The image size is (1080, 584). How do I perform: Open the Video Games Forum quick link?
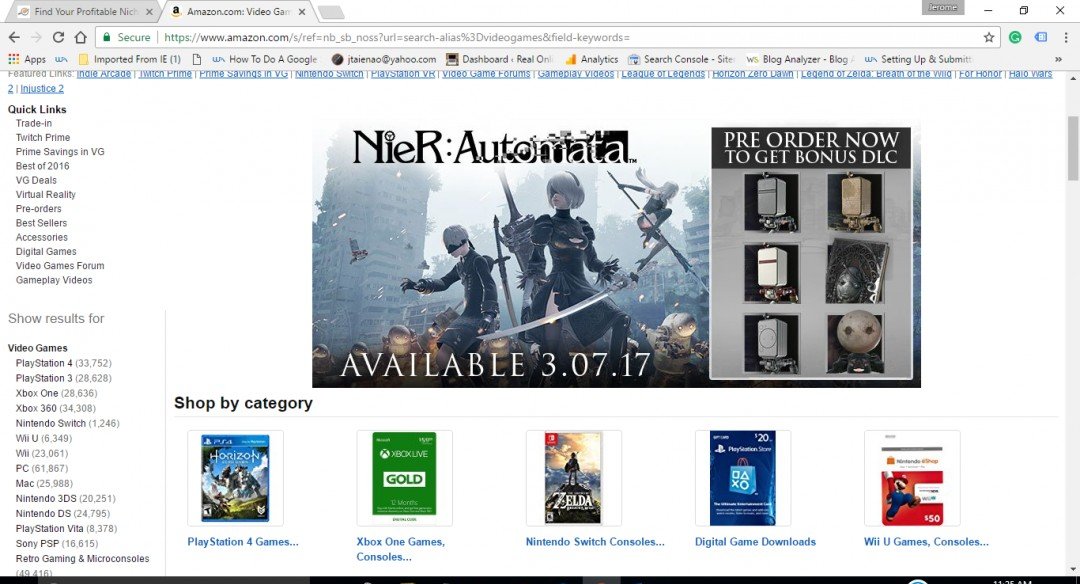(60, 266)
